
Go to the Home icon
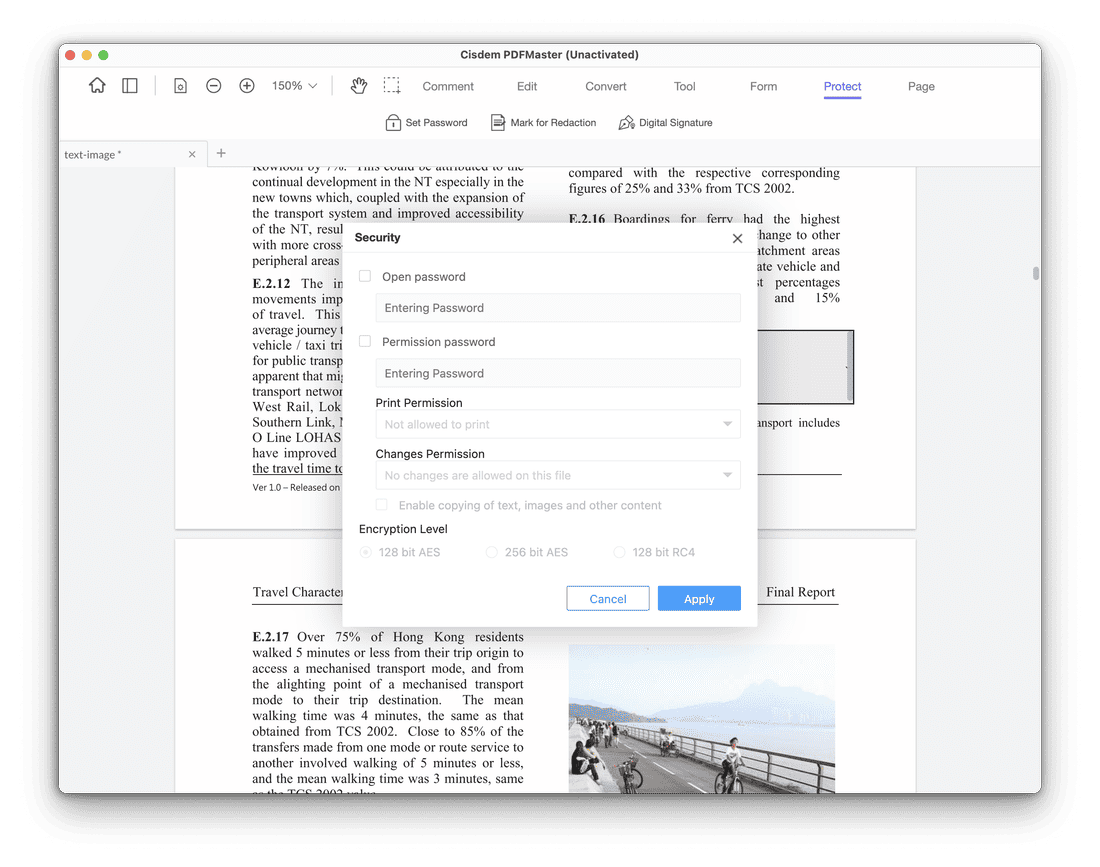pyautogui.click(x=97, y=86)
